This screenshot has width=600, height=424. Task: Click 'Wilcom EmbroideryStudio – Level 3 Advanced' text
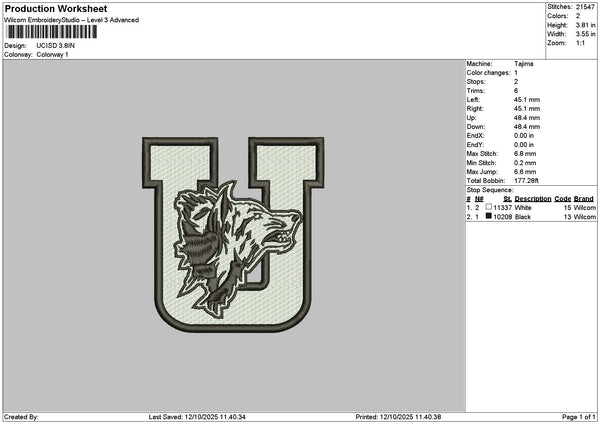71,20
